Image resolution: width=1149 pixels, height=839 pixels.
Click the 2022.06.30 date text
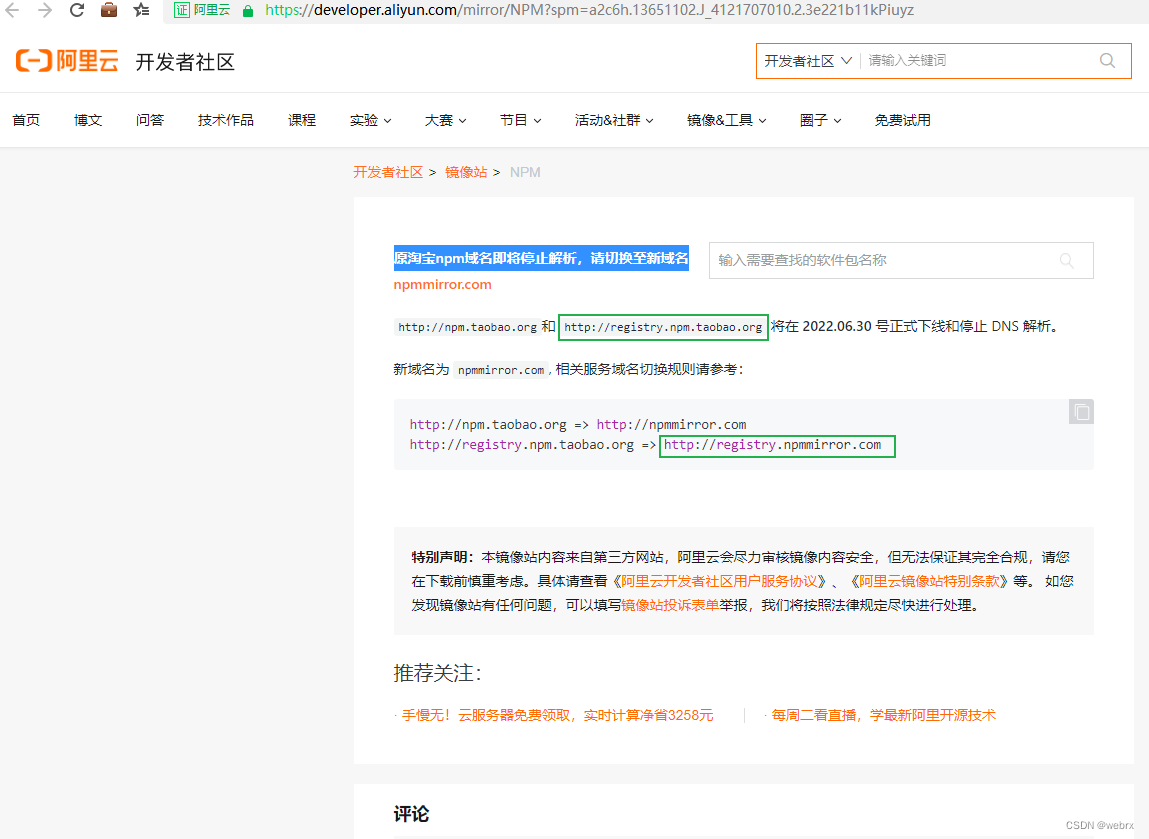(x=837, y=326)
